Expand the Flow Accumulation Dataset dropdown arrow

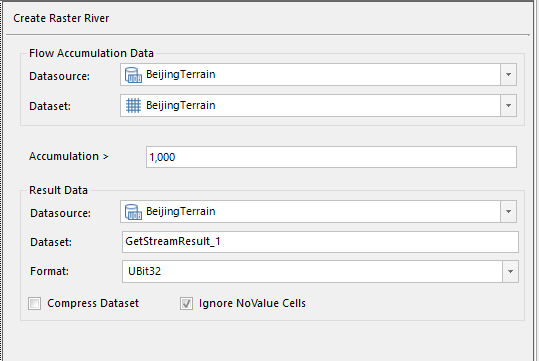pyautogui.click(x=508, y=106)
